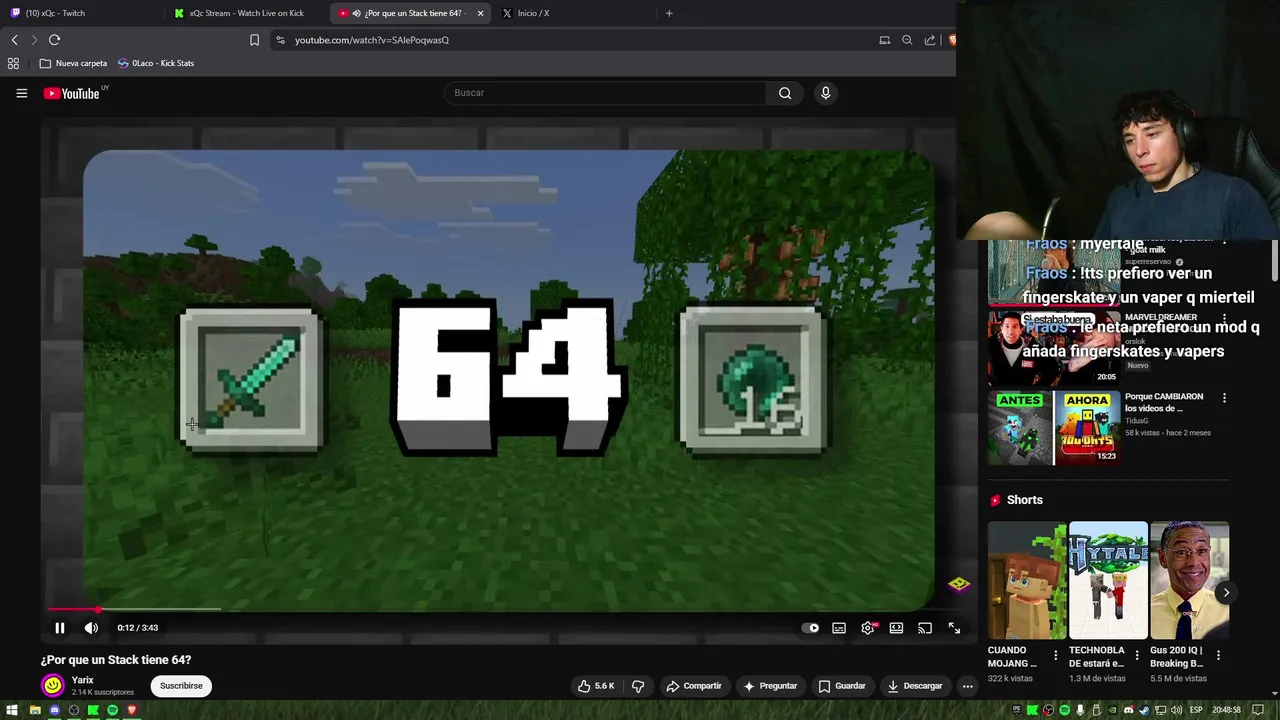Click the video title '¿Por que un Stack tiene 64?'
Viewport: 1280px width, 720px height.
(x=116, y=660)
